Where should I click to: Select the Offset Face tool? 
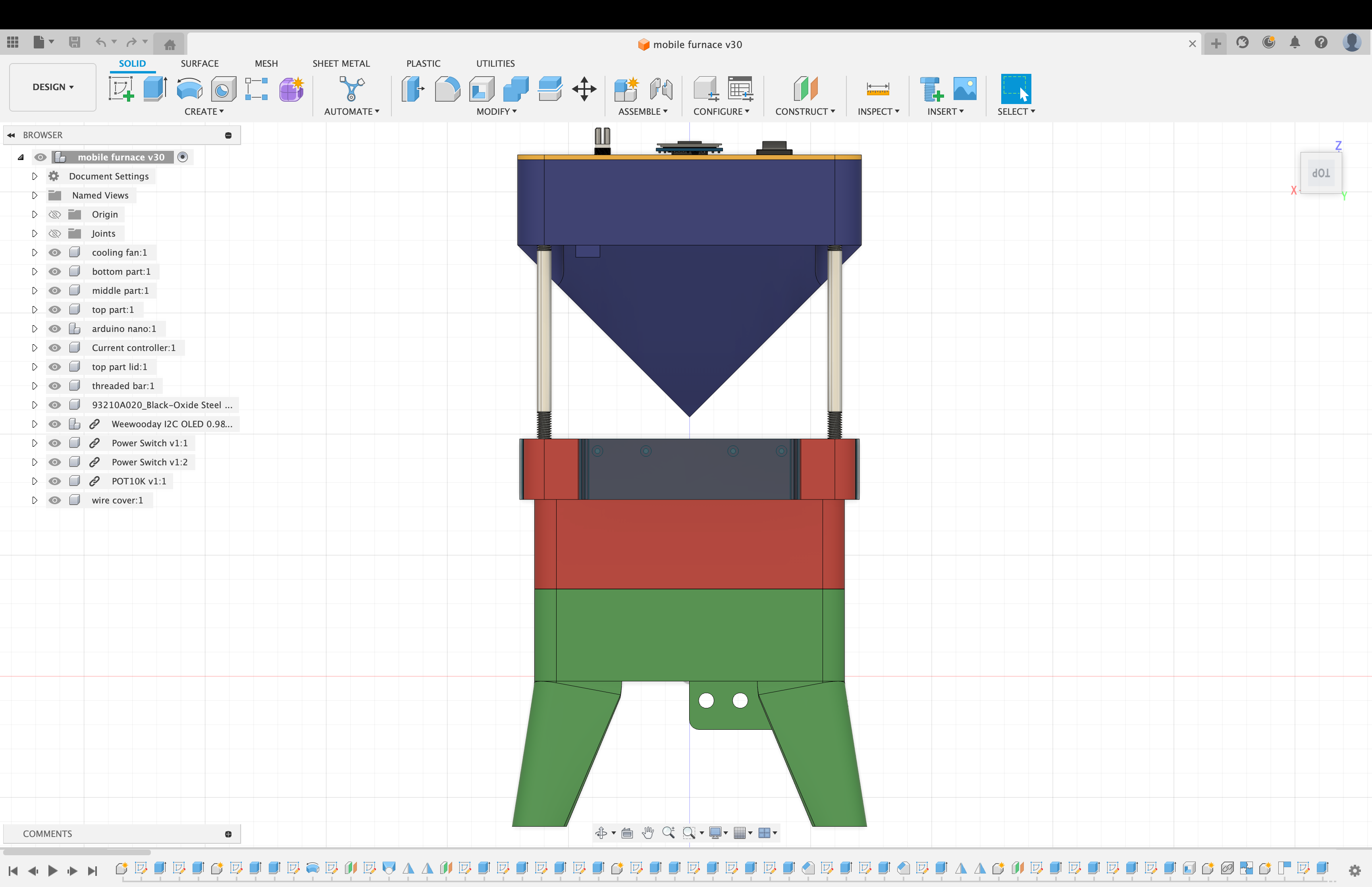[x=550, y=89]
